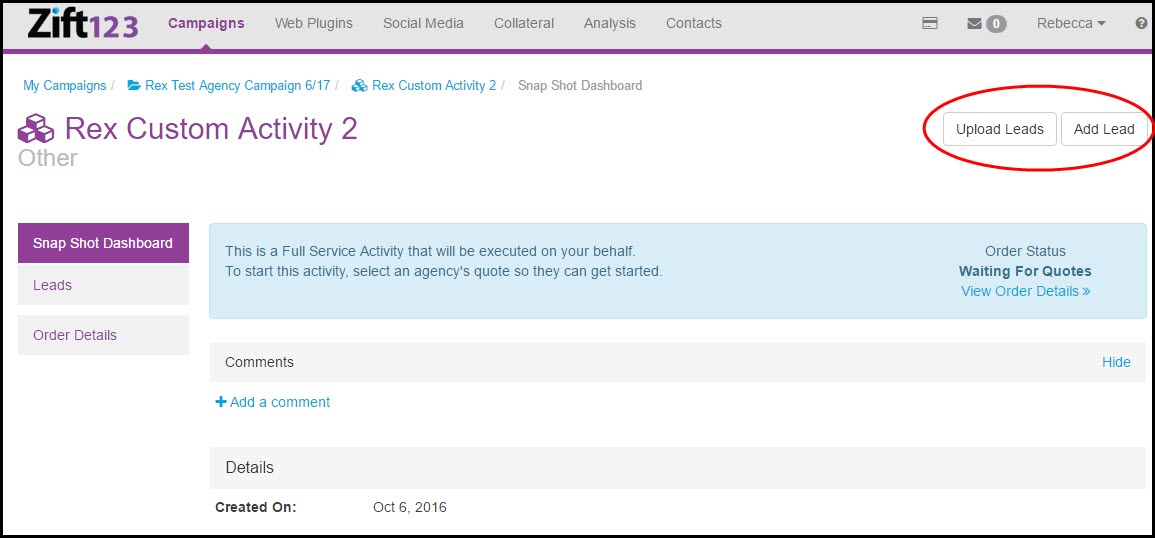1155x538 pixels.
Task: Open the Campaigns menu
Action: tap(206, 24)
